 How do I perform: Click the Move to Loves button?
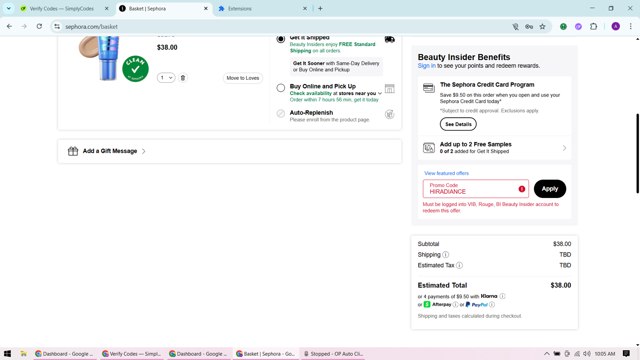tap(243, 78)
